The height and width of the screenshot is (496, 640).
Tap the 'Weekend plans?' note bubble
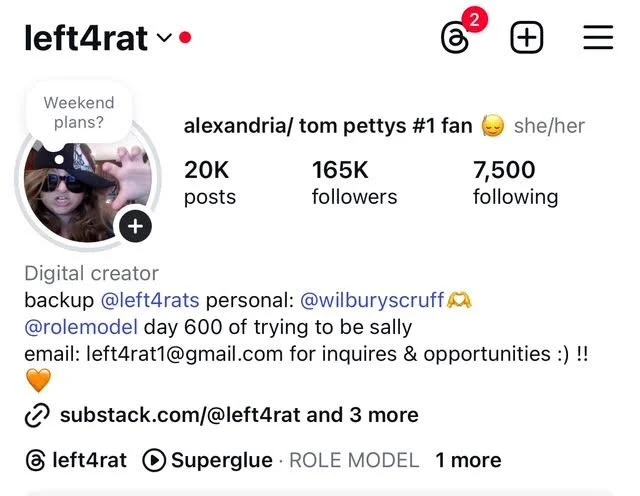[x=79, y=112]
